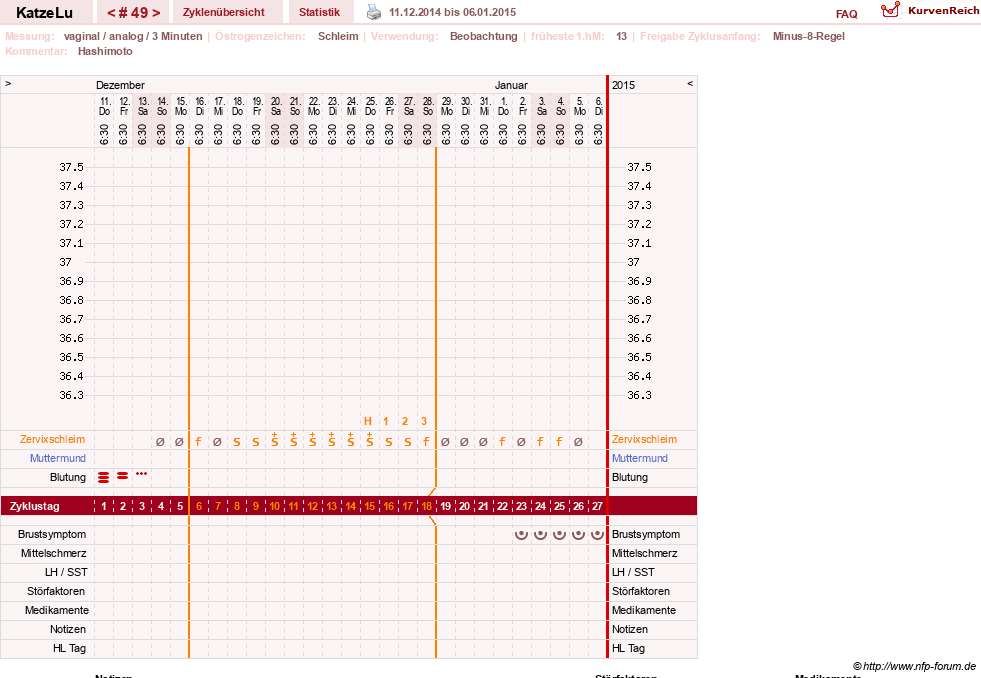
Task: Click the printer icon
Action: click(374, 12)
